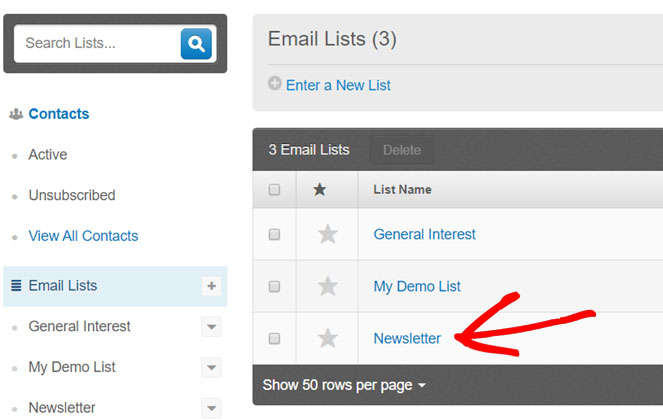The image size is (663, 420).
Task: Open the Newsletter list link
Action: [407, 339]
